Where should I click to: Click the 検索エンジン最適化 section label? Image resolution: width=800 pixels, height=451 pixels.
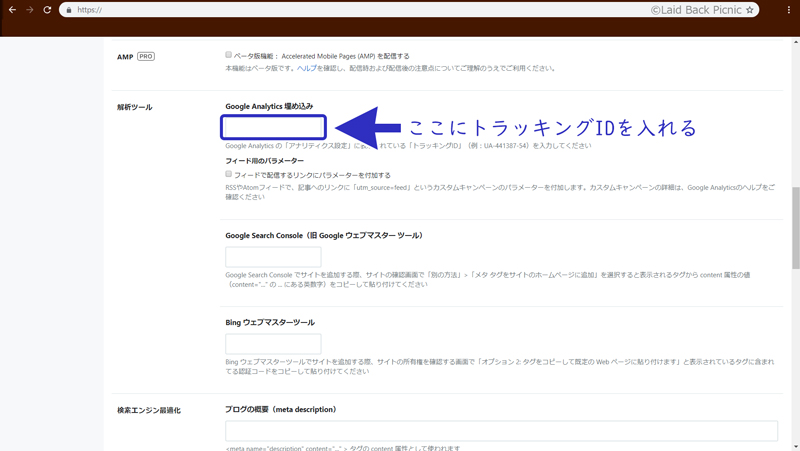pos(148,410)
